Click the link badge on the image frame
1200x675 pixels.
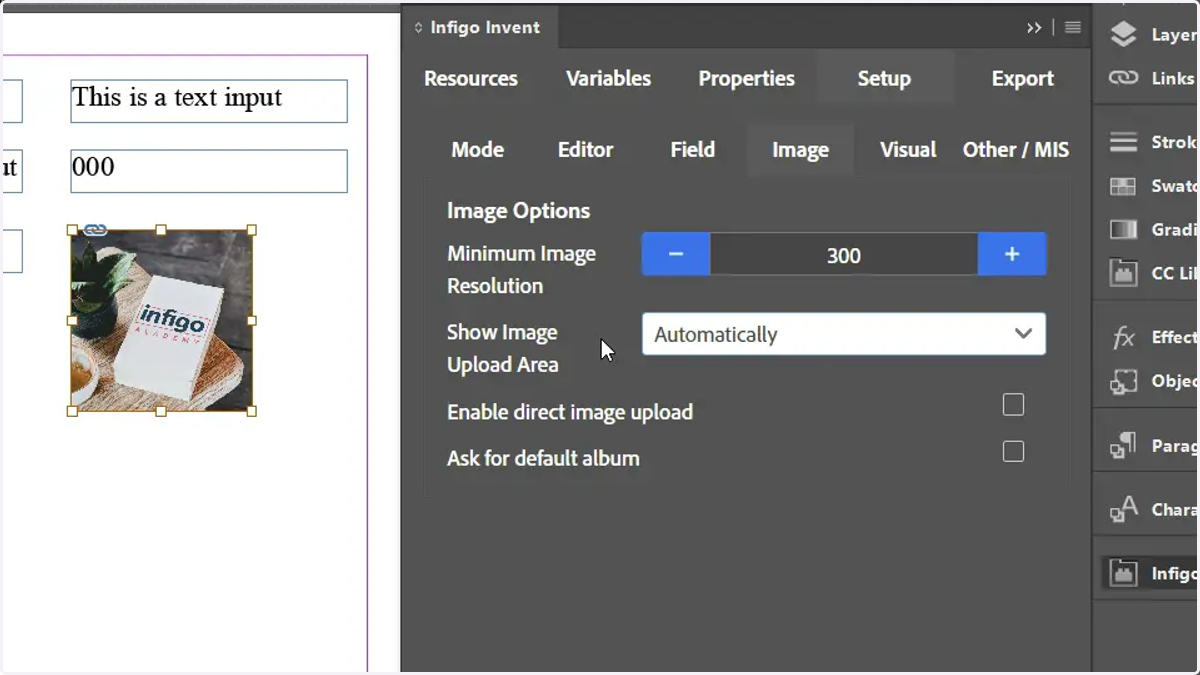pyautogui.click(x=95, y=230)
